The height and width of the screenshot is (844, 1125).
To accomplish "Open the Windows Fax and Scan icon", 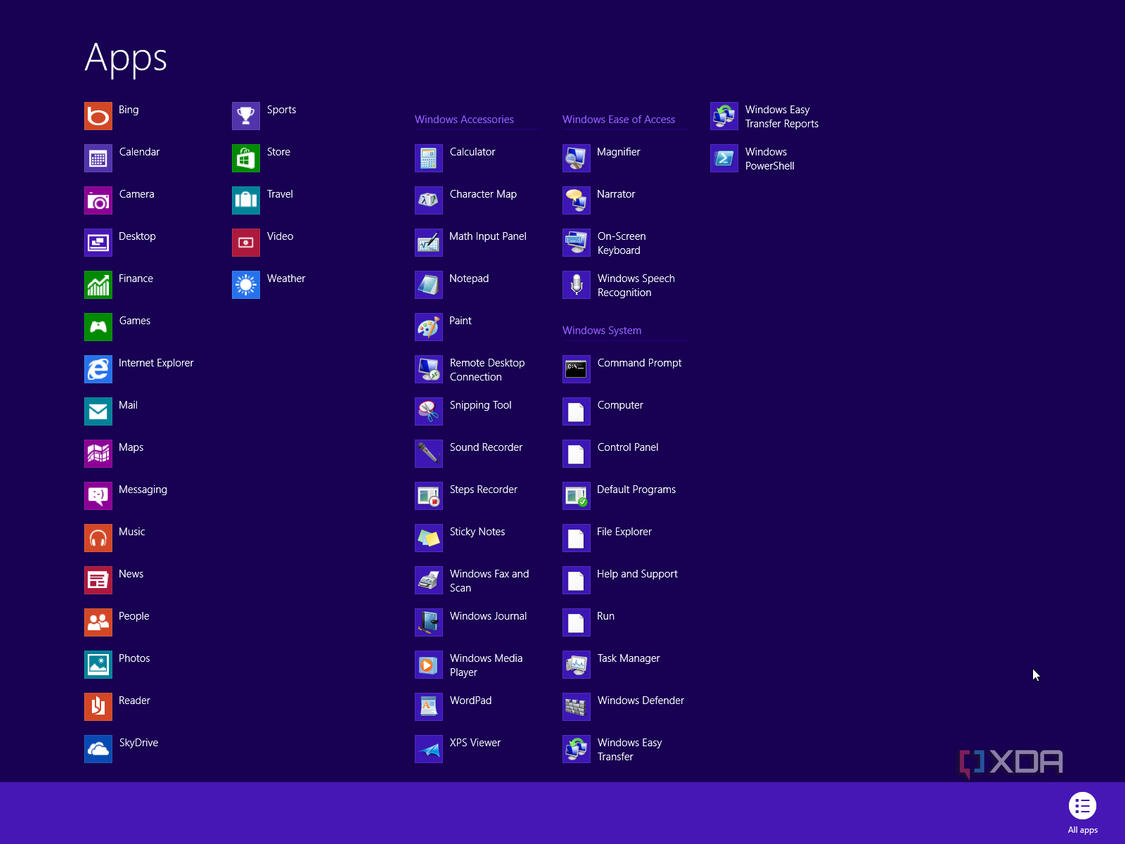I will [x=428, y=581].
